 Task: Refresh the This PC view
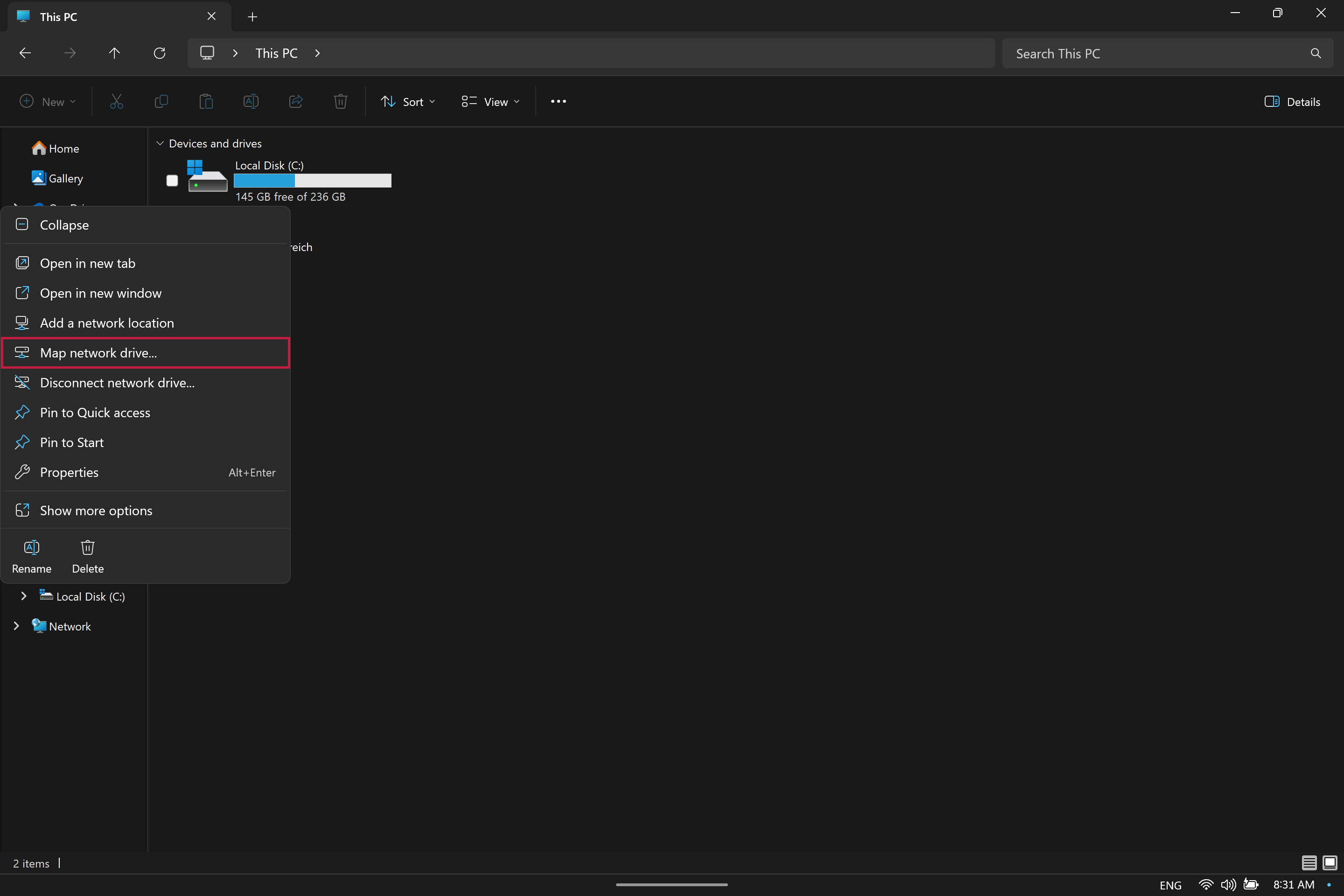pyautogui.click(x=160, y=53)
